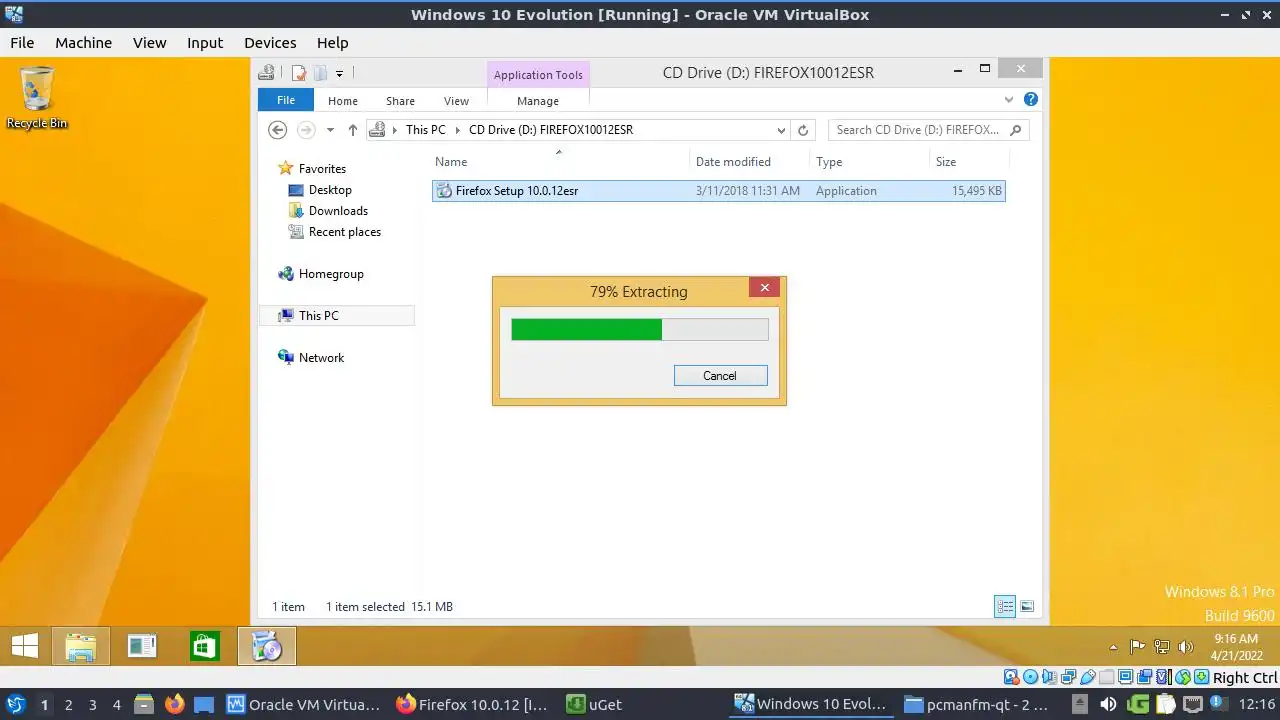Click VirtualBox USB status icon
The height and width of the screenshot is (720, 1280).
pyautogui.click(x=1088, y=678)
